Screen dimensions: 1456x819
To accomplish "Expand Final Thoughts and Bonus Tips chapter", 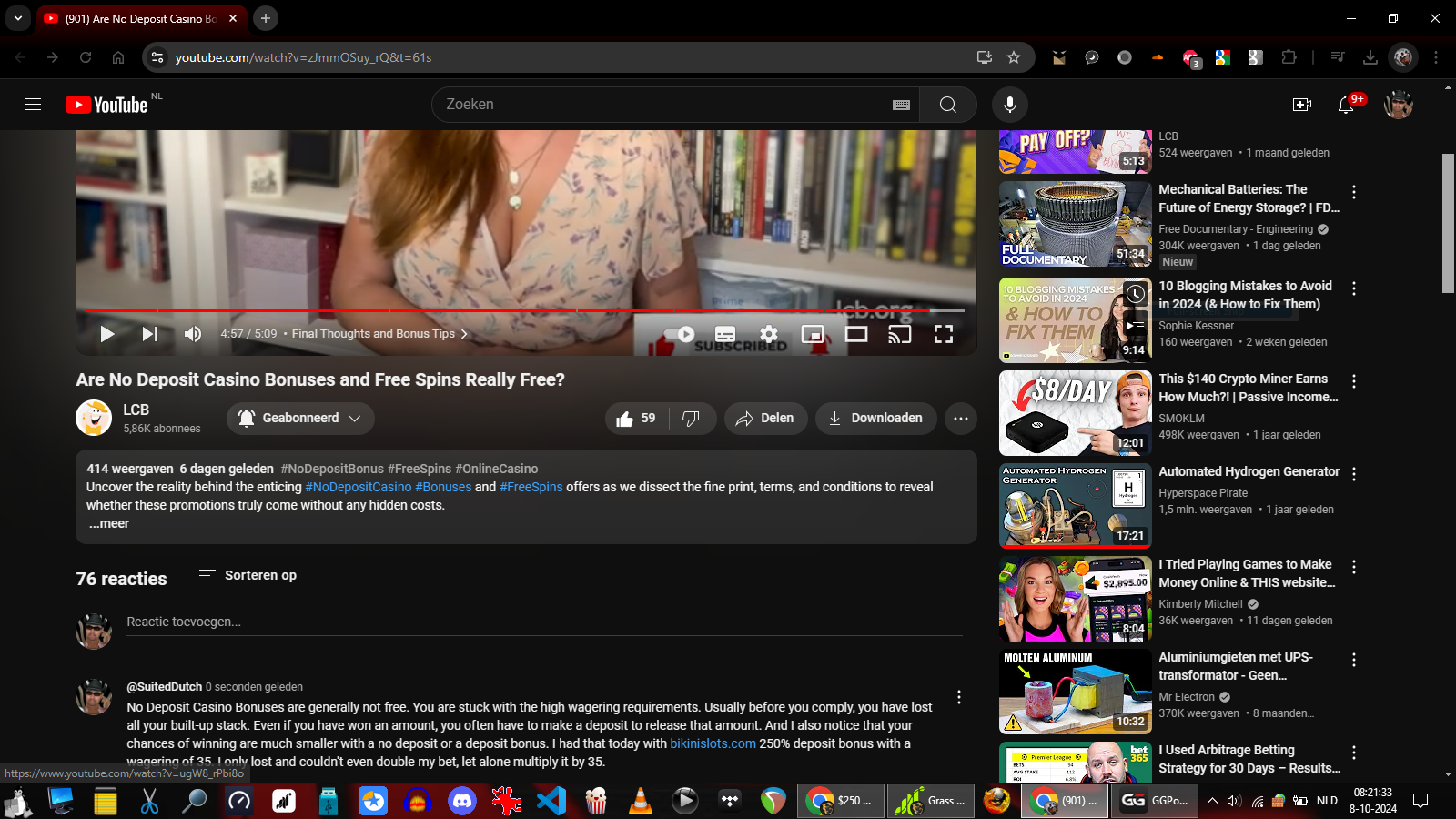I will [x=379, y=334].
